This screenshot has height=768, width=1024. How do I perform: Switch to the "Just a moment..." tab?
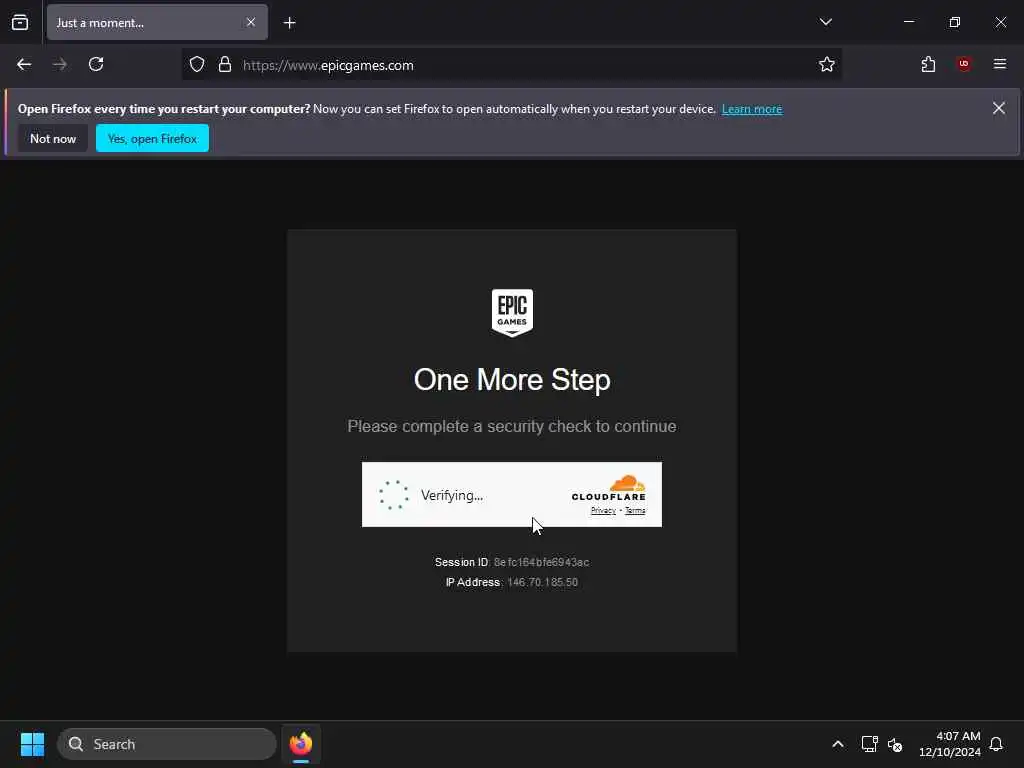pos(157,22)
